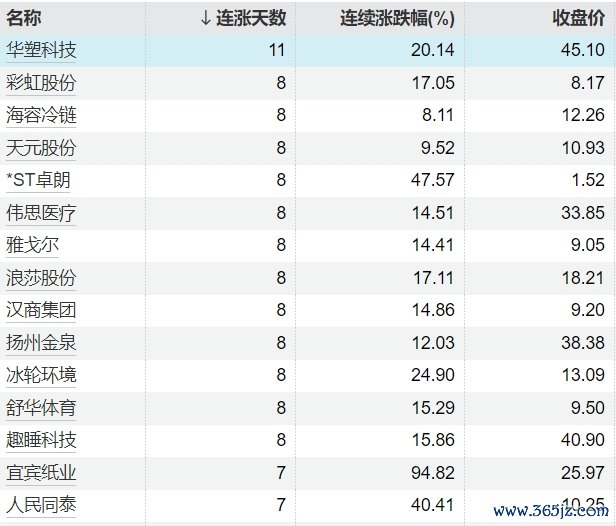Image resolution: width=616 pixels, height=526 pixels.
Task: Select closing price 18.21
Action: (583, 278)
